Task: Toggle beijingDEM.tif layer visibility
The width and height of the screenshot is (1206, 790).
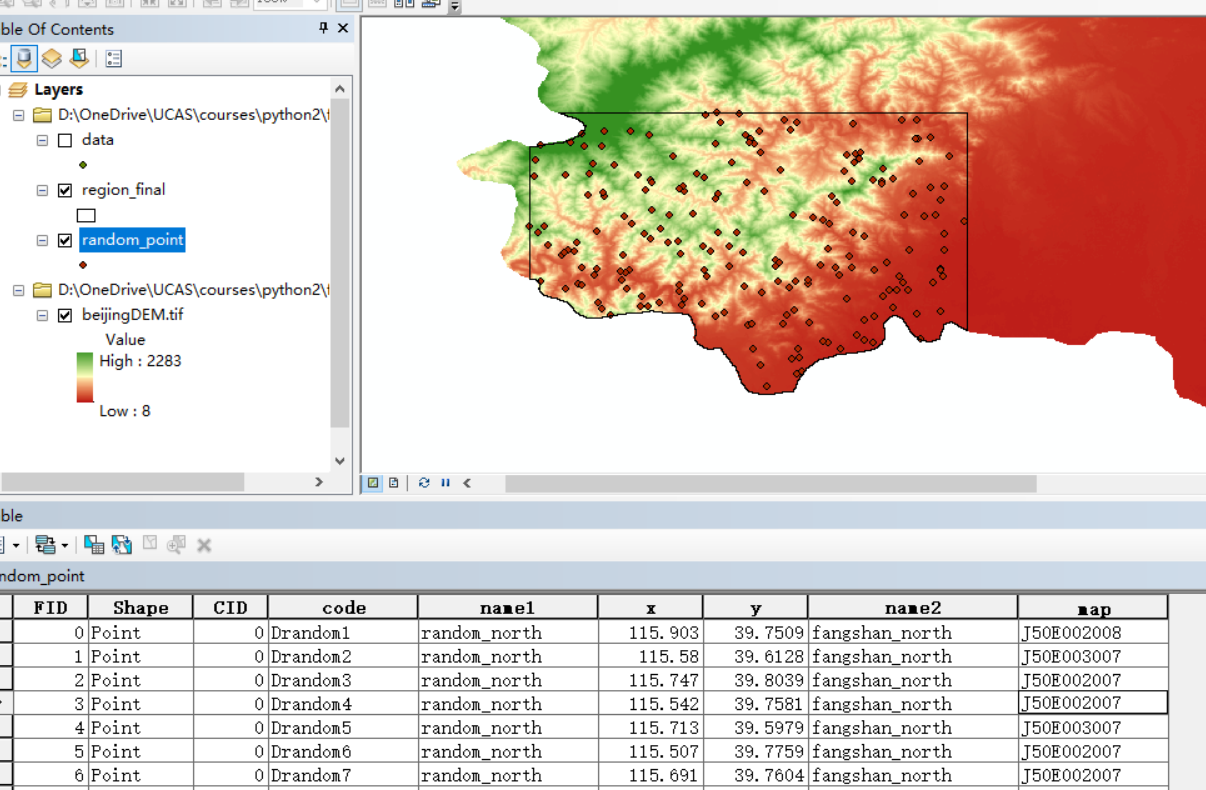Action: click(65, 315)
